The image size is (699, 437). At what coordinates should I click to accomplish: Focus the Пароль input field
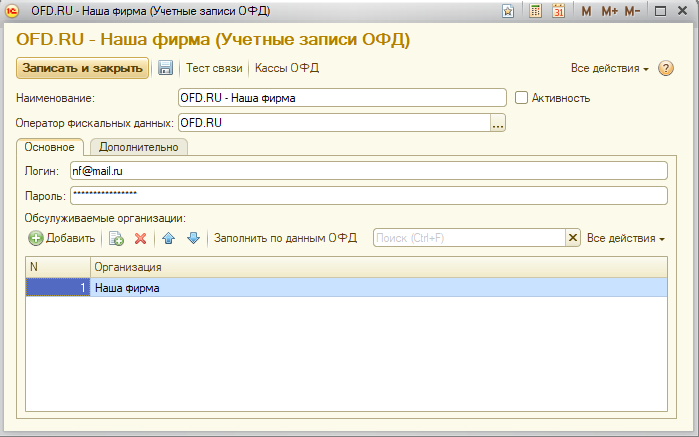click(x=369, y=196)
